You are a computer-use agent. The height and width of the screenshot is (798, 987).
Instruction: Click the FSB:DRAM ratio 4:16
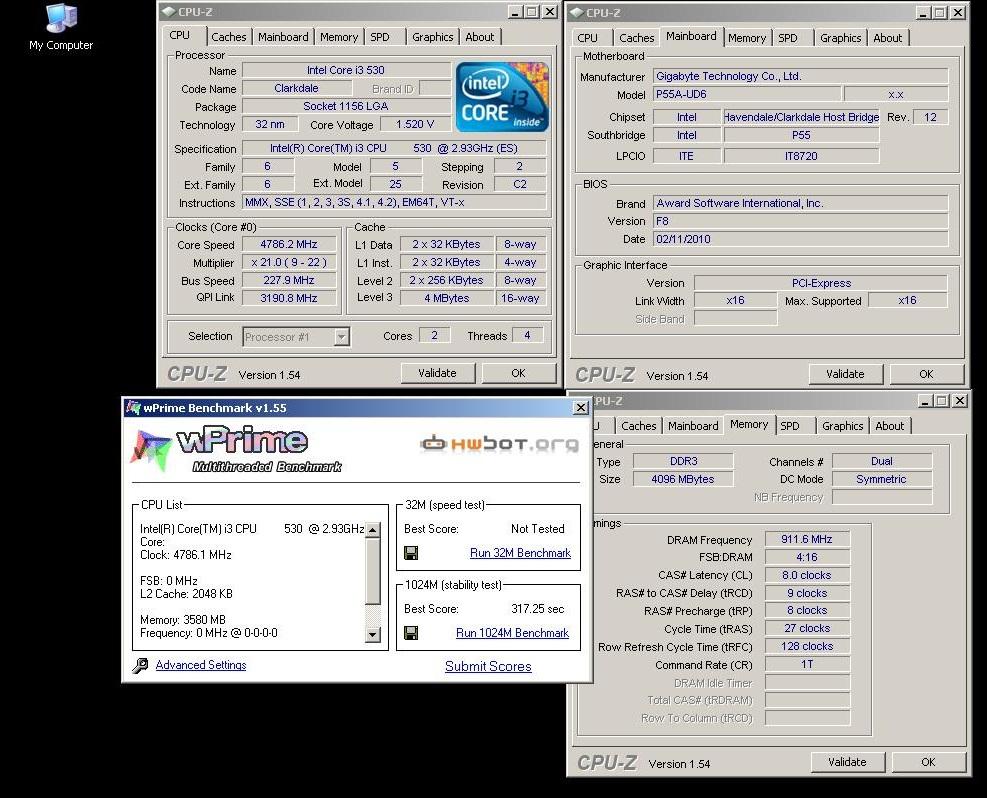tap(807, 557)
